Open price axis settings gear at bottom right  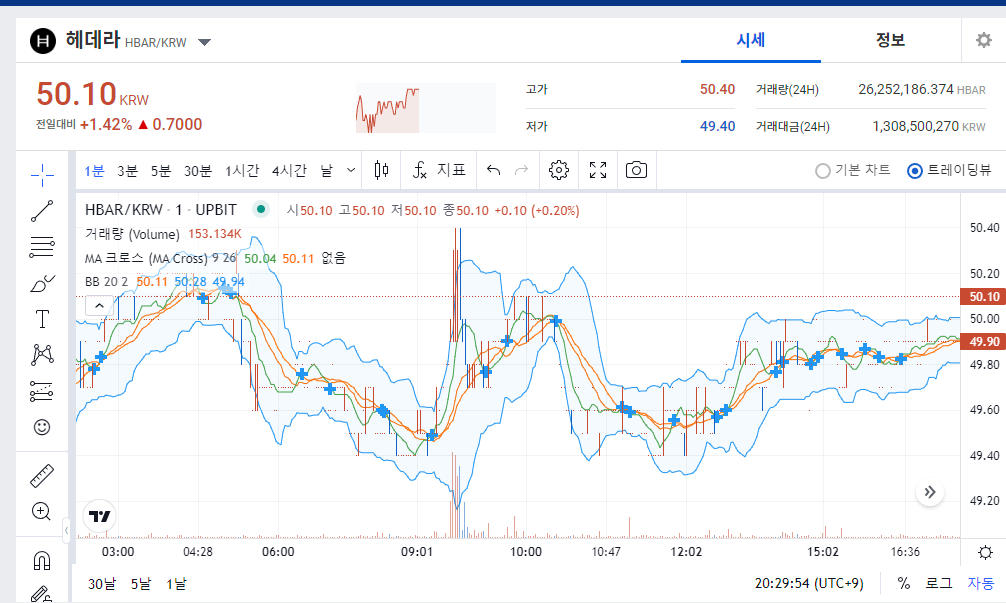(x=985, y=552)
